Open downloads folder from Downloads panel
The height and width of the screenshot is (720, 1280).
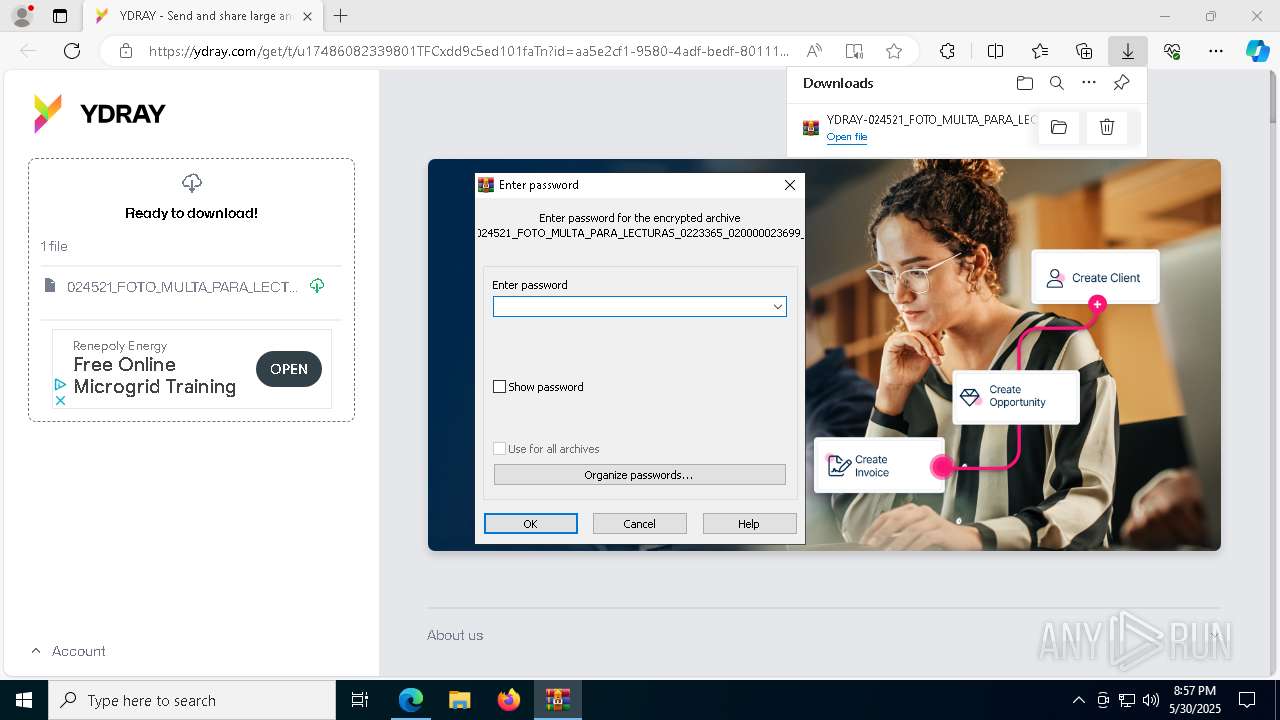1024,83
